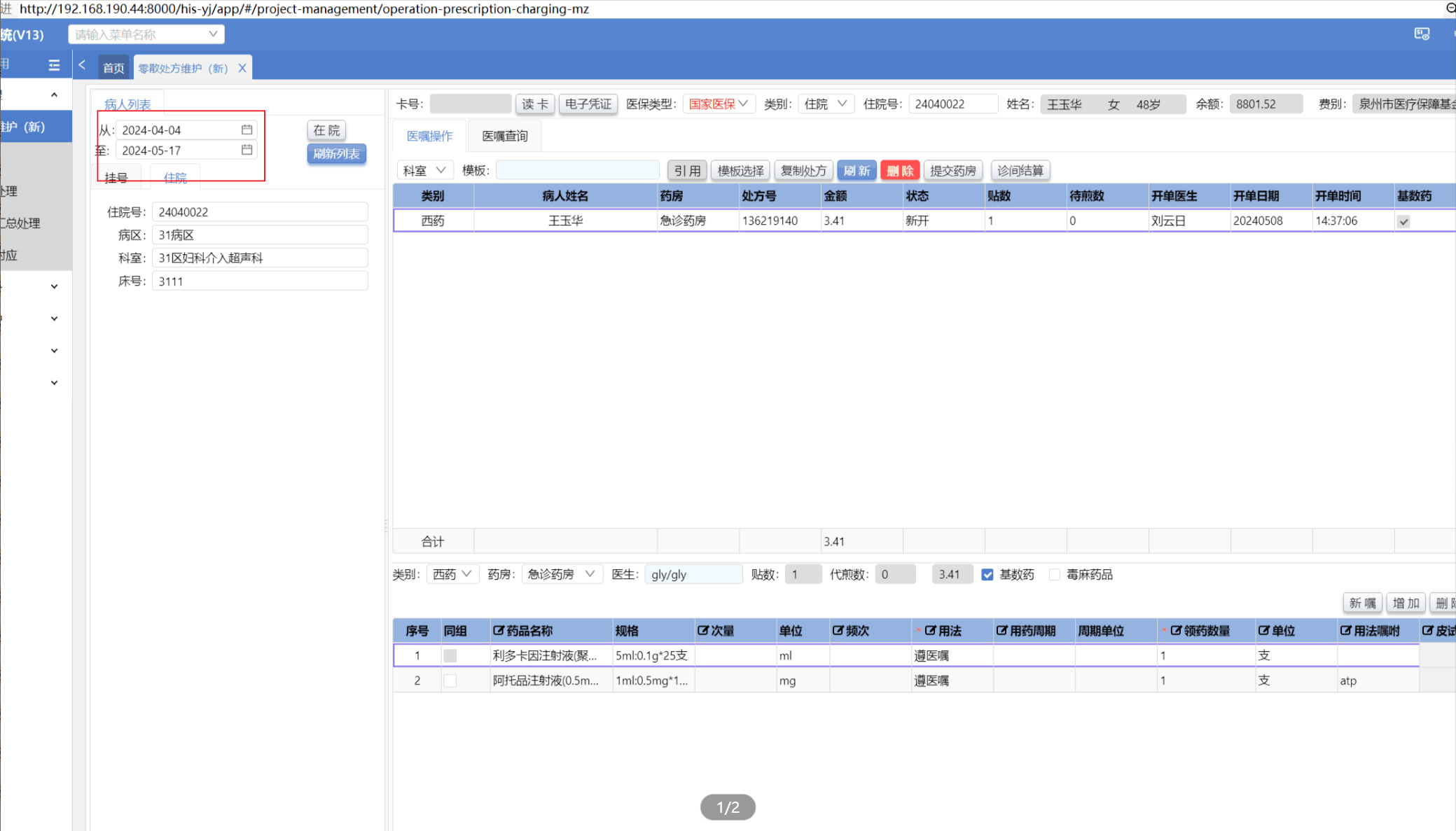Expand the menu name search dropdown
Image resolution: width=1456 pixels, height=831 pixels.
coord(213,34)
